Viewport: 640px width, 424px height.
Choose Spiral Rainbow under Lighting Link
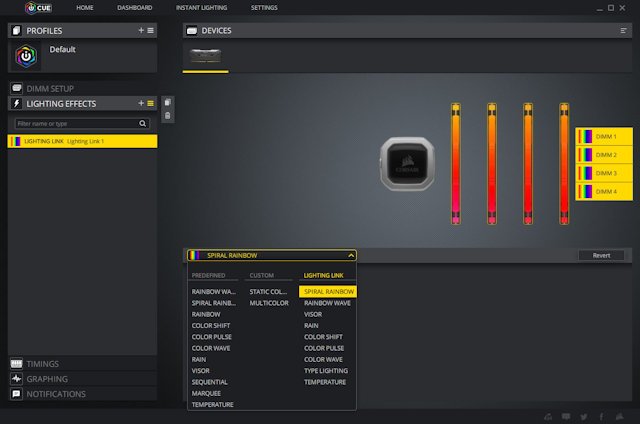pos(328,291)
